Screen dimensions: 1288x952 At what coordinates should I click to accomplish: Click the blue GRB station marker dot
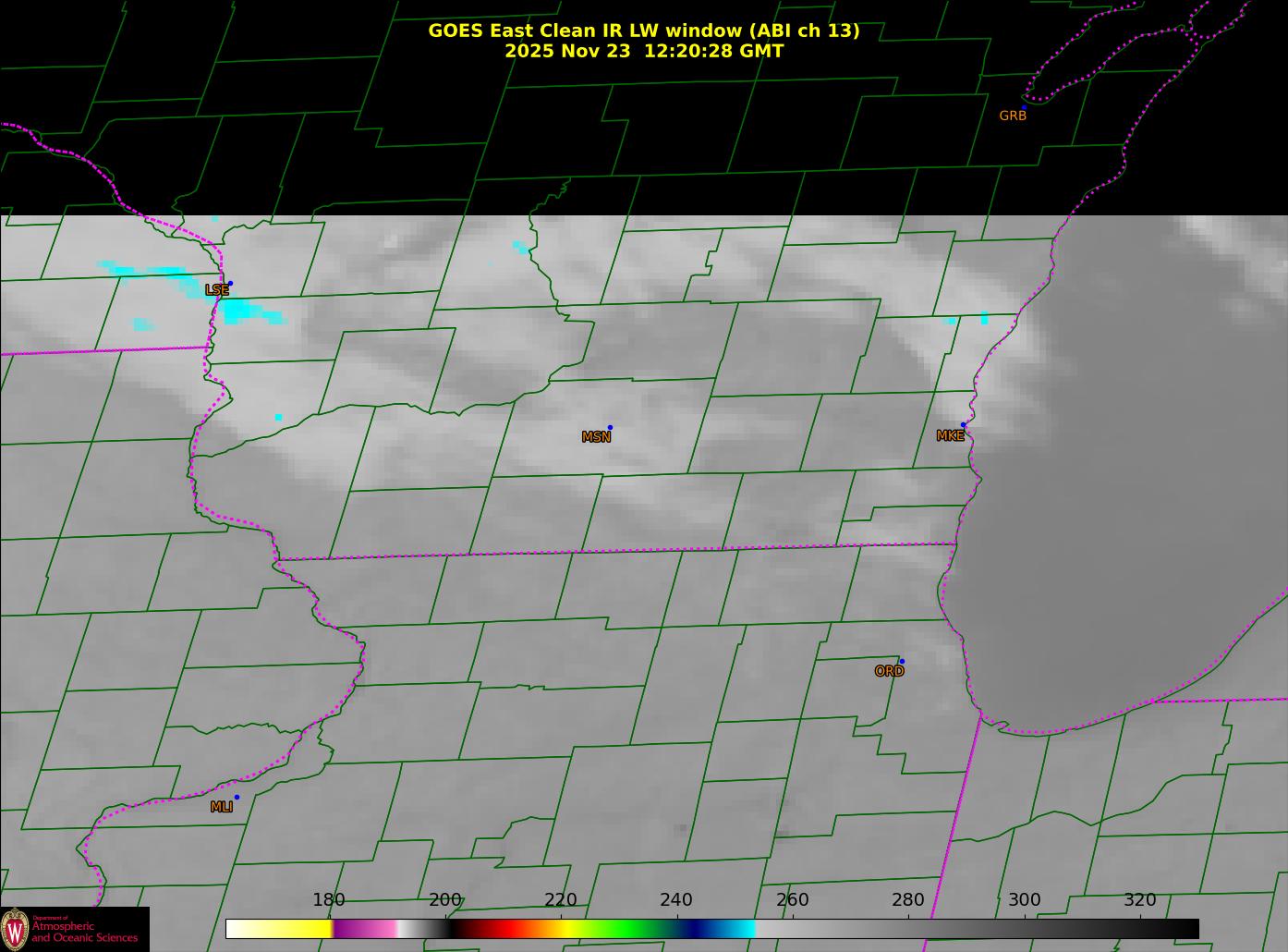[x=1024, y=108]
